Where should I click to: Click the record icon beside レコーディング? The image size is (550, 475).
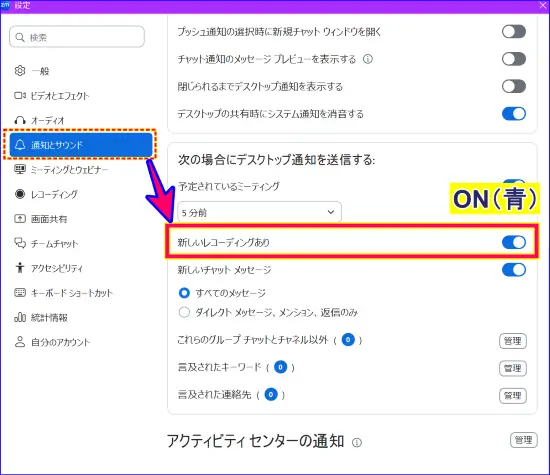point(20,194)
